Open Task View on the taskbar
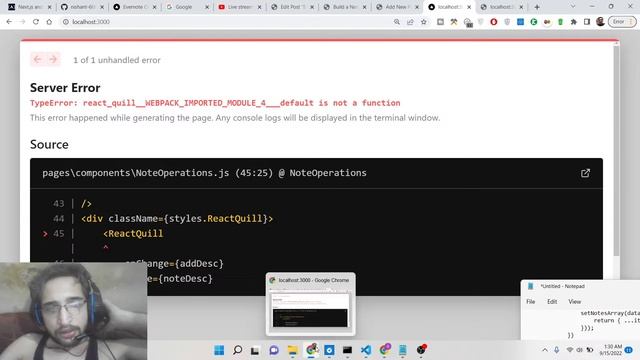 pos(255,350)
